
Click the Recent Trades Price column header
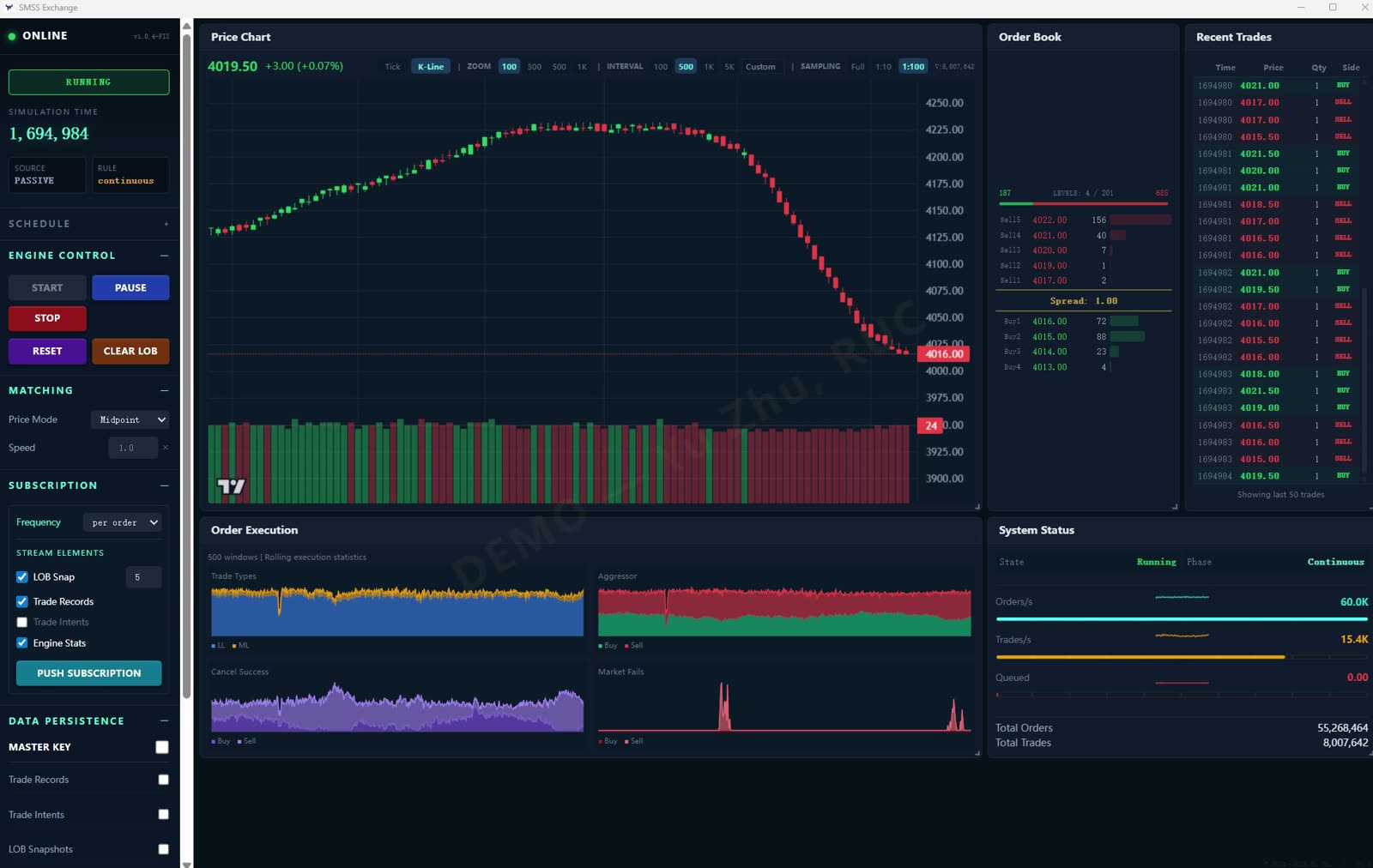[x=1273, y=68]
